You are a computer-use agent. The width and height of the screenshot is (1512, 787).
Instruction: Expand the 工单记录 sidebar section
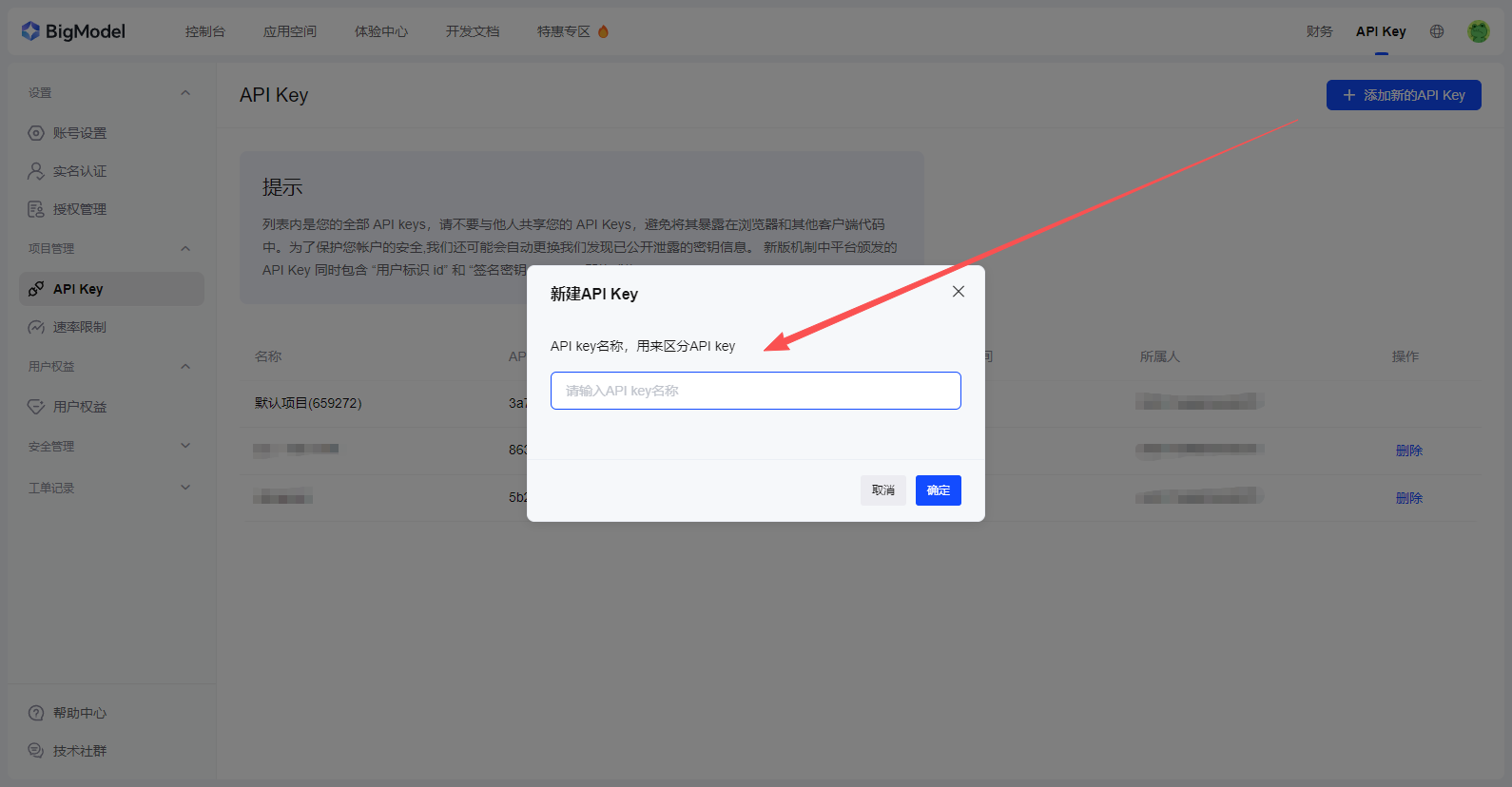pos(185,488)
